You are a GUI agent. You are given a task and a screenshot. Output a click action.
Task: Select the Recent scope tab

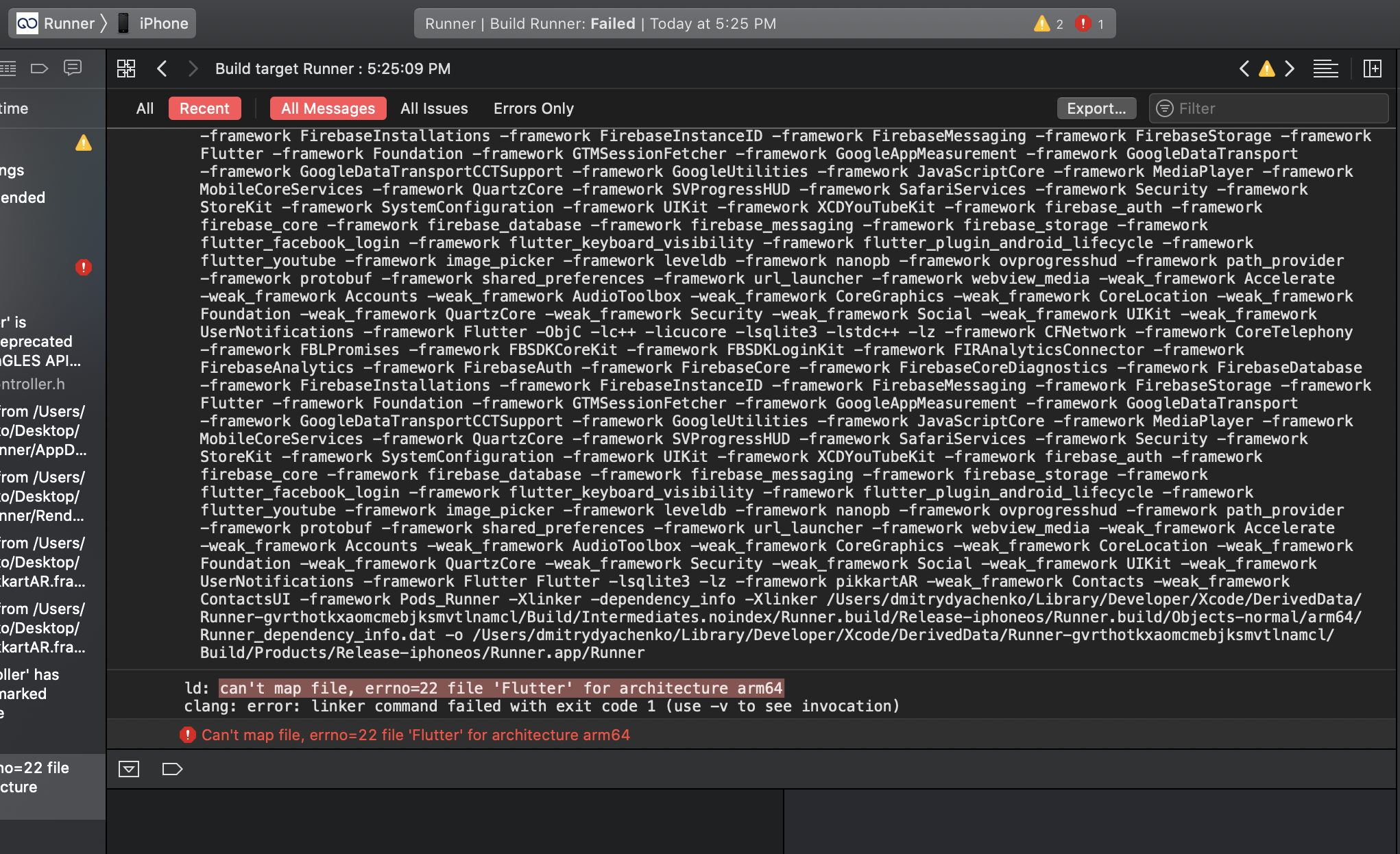point(204,108)
